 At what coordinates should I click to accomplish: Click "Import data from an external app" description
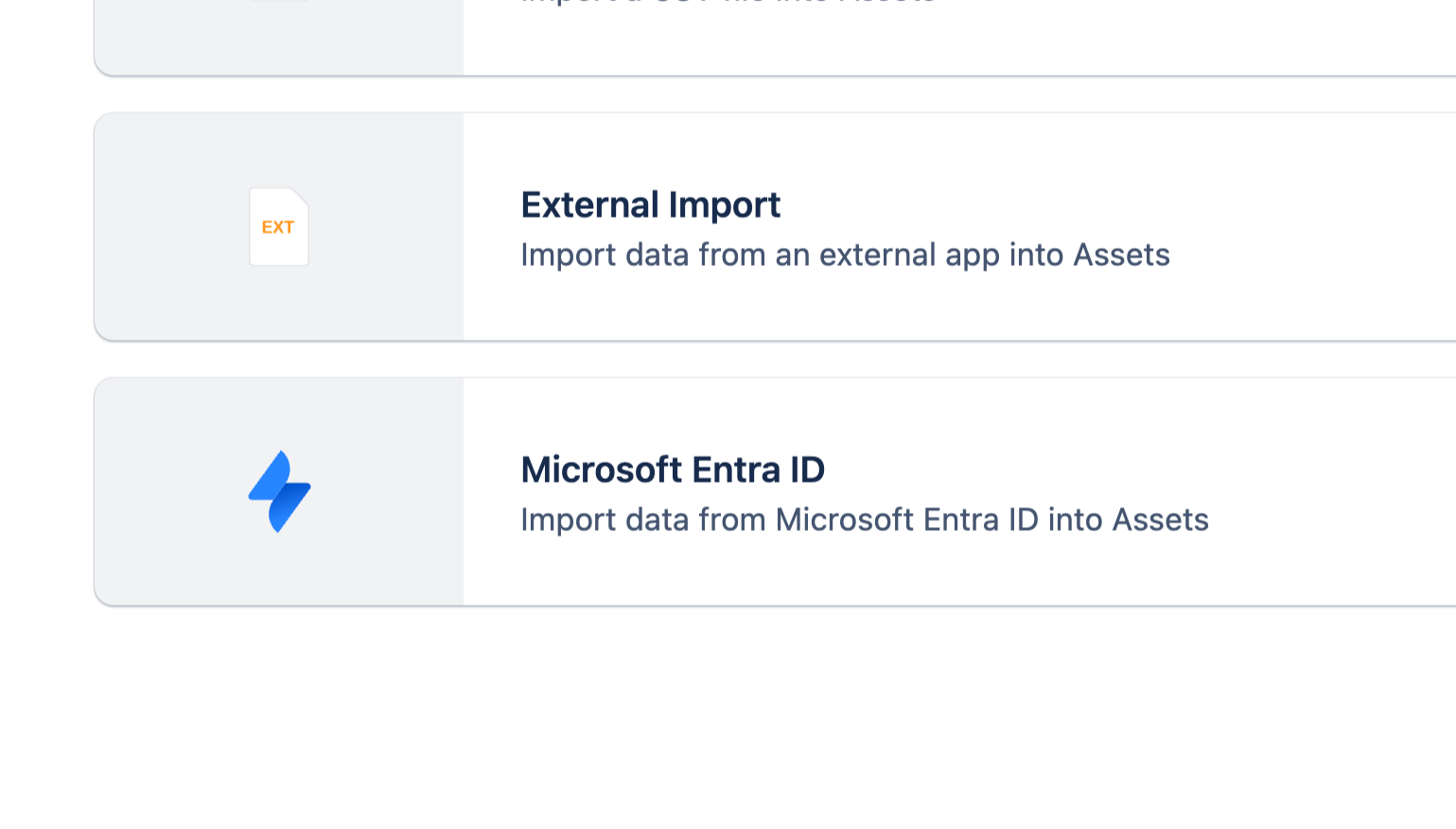point(845,255)
